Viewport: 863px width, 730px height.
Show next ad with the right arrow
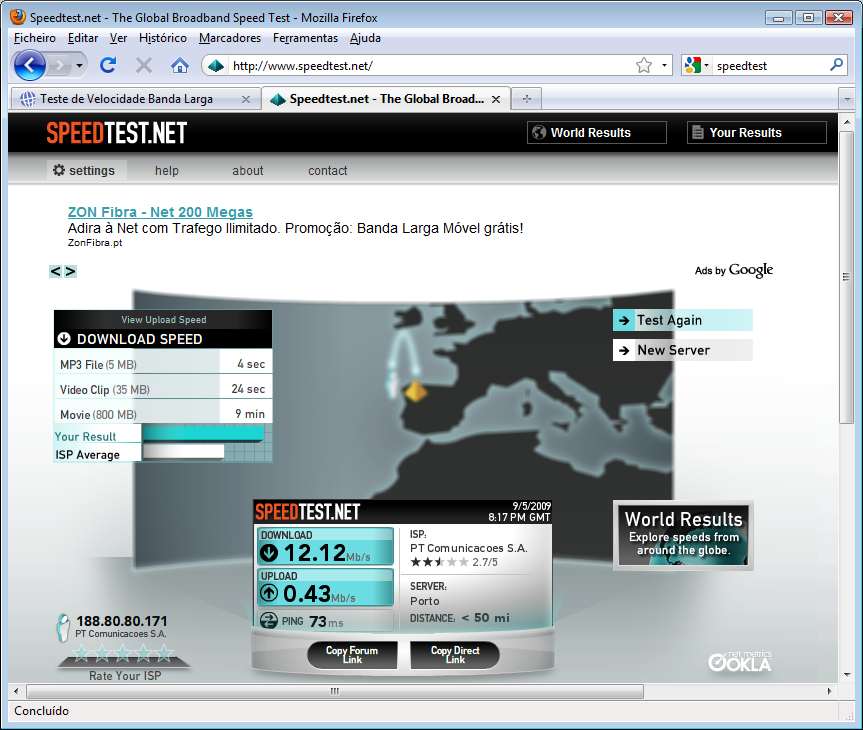(x=70, y=271)
